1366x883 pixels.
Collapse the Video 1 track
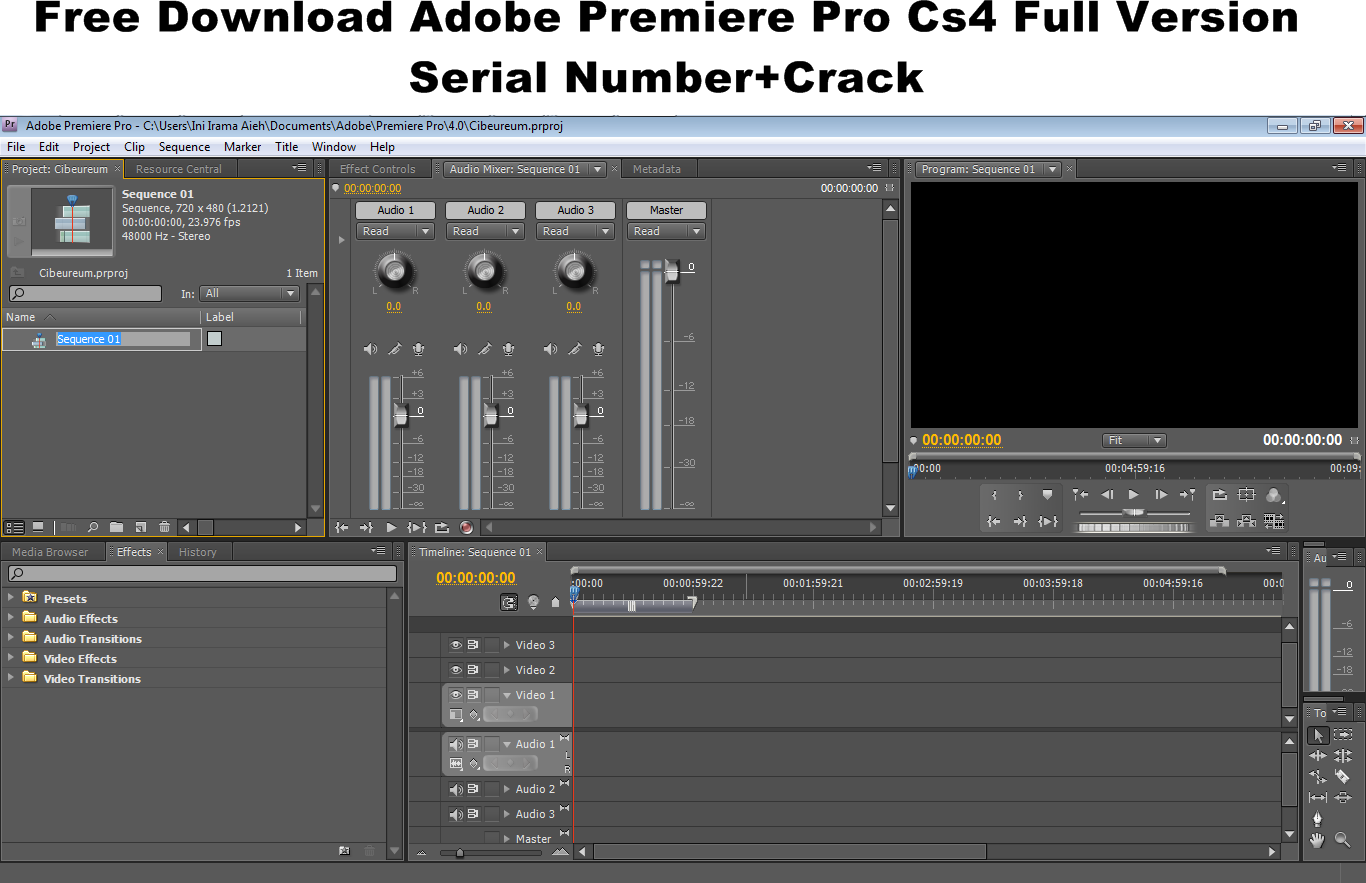507,695
